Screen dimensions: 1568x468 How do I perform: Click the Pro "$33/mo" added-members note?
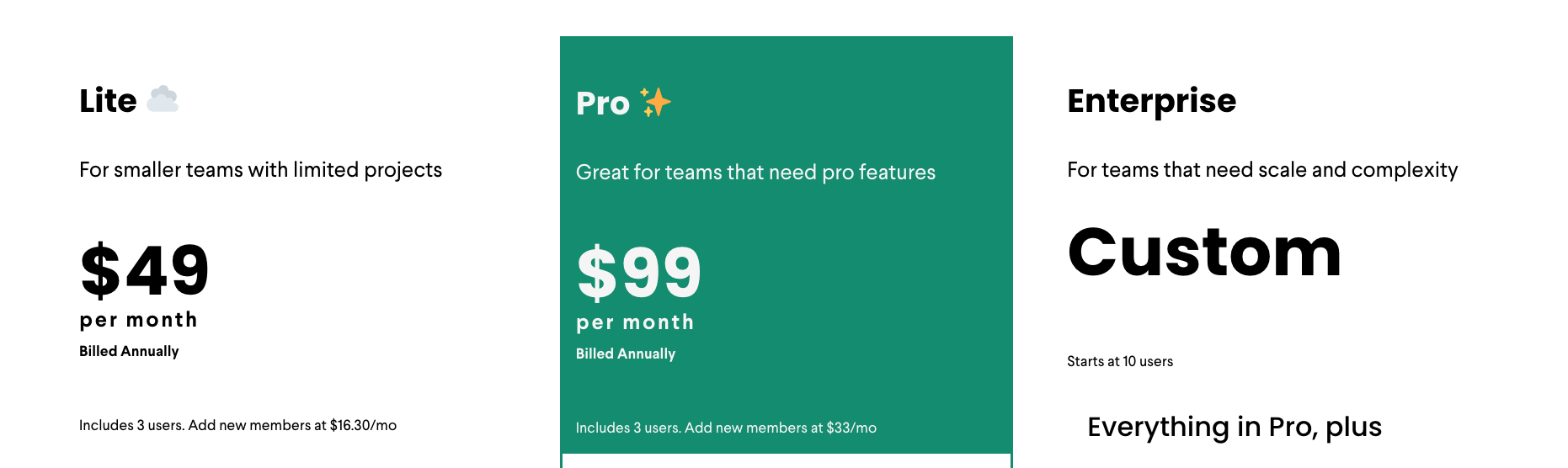click(x=851, y=428)
